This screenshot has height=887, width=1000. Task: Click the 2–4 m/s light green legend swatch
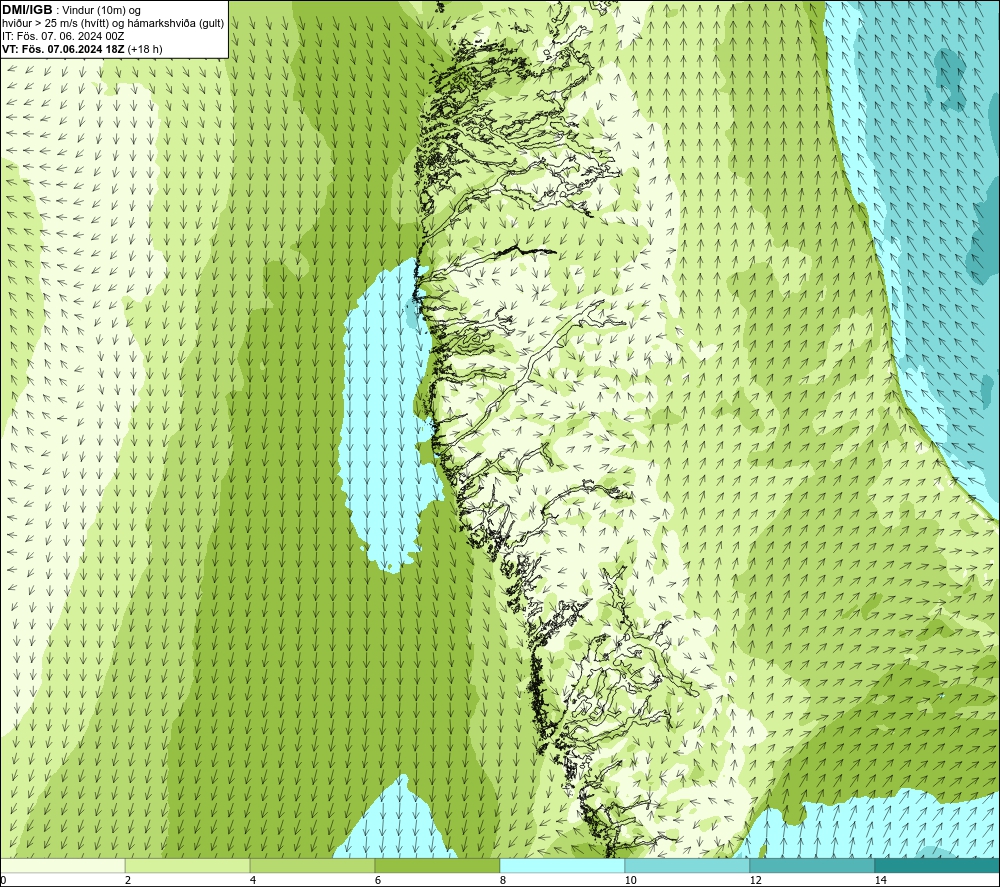tap(188, 865)
